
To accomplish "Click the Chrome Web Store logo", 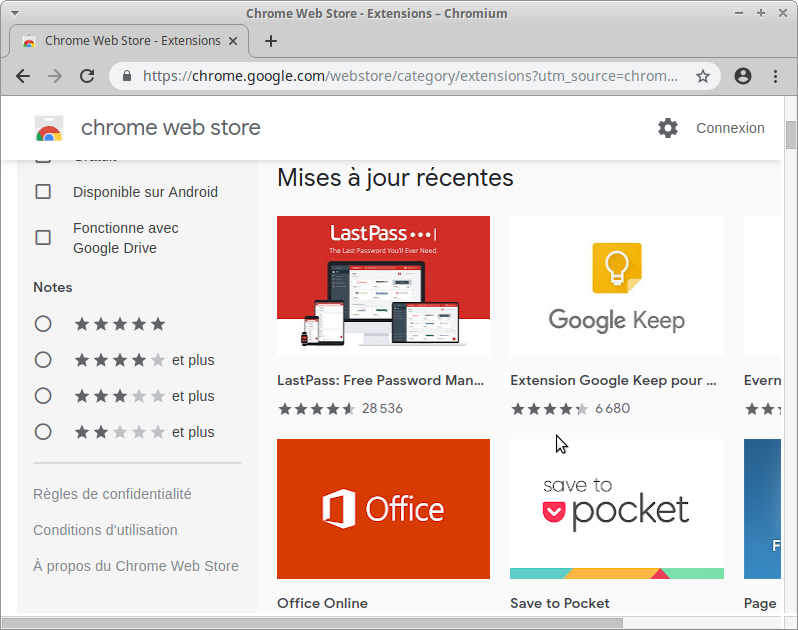I will coord(48,129).
